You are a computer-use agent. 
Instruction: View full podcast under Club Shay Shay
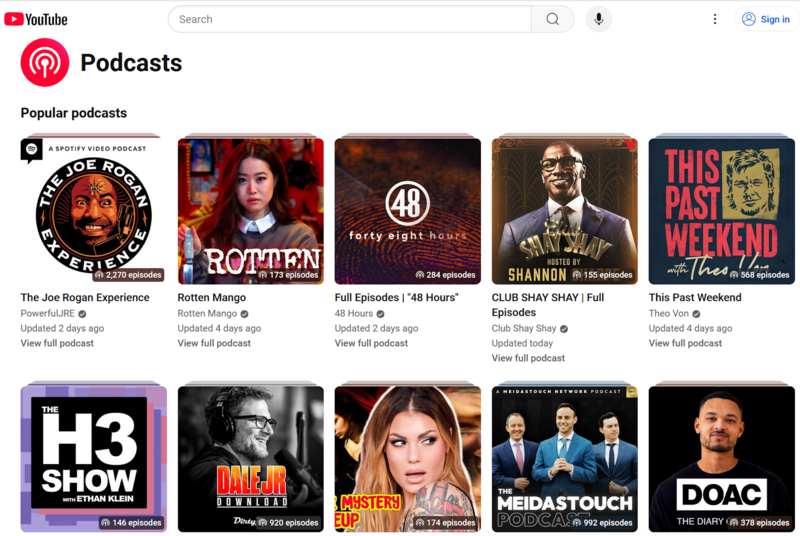coord(528,358)
